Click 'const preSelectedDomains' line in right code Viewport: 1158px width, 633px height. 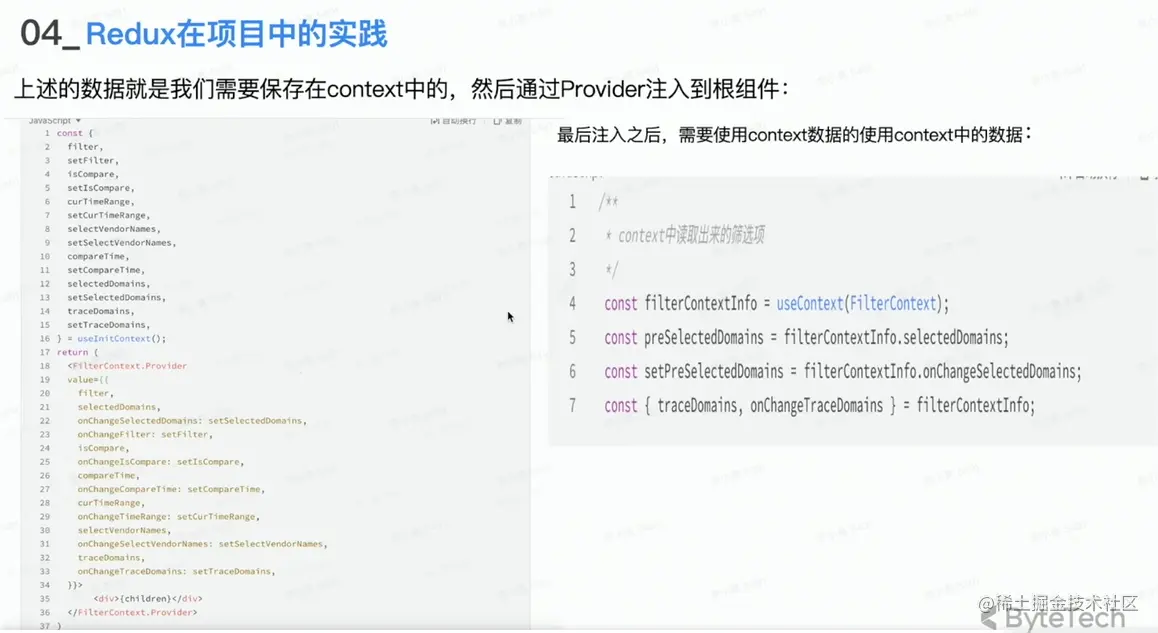tap(806, 338)
